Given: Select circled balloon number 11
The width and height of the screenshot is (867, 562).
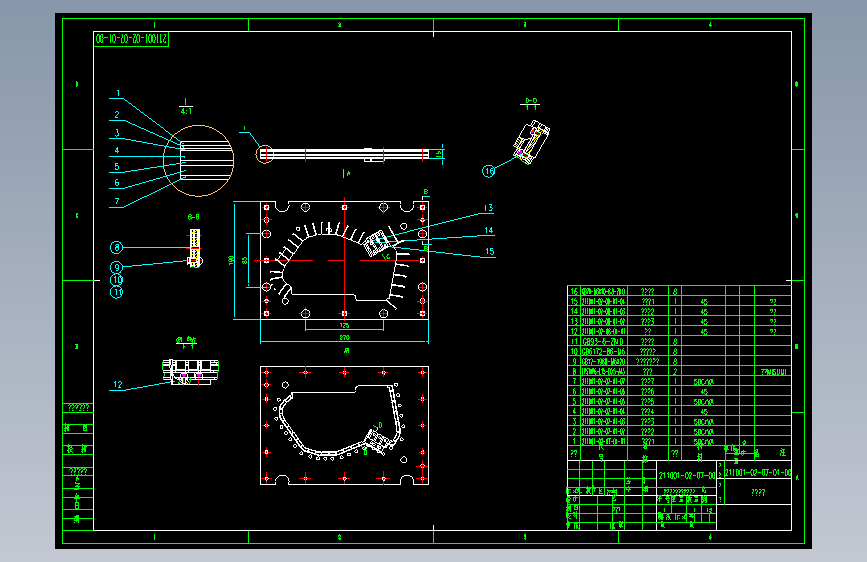Looking at the screenshot, I should point(116,292).
